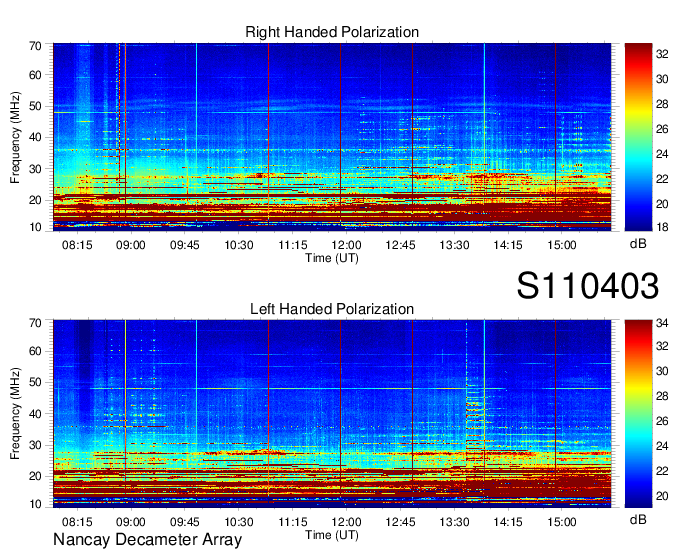Click the 60 MHz tick on lower frequency axis

point(35,351)
